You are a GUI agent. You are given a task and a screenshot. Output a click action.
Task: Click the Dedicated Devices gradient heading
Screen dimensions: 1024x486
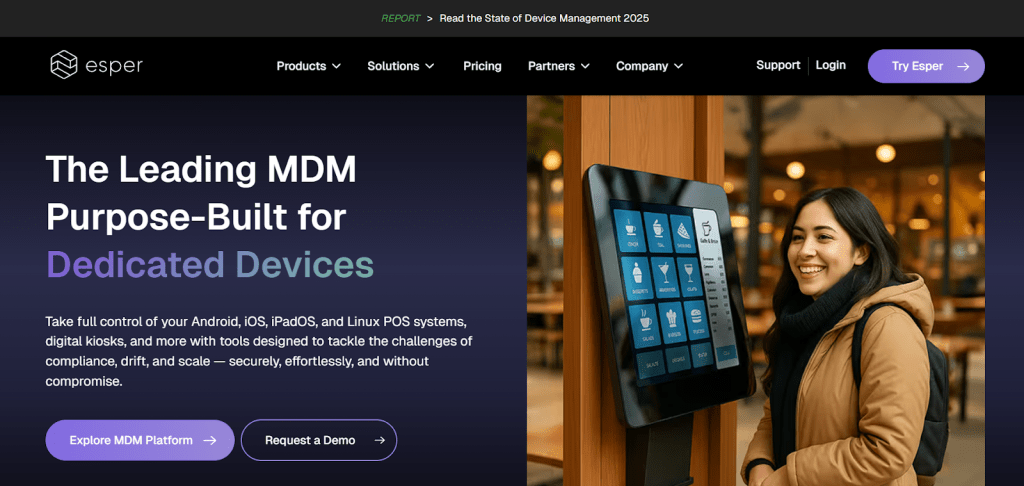pos(210,264)
